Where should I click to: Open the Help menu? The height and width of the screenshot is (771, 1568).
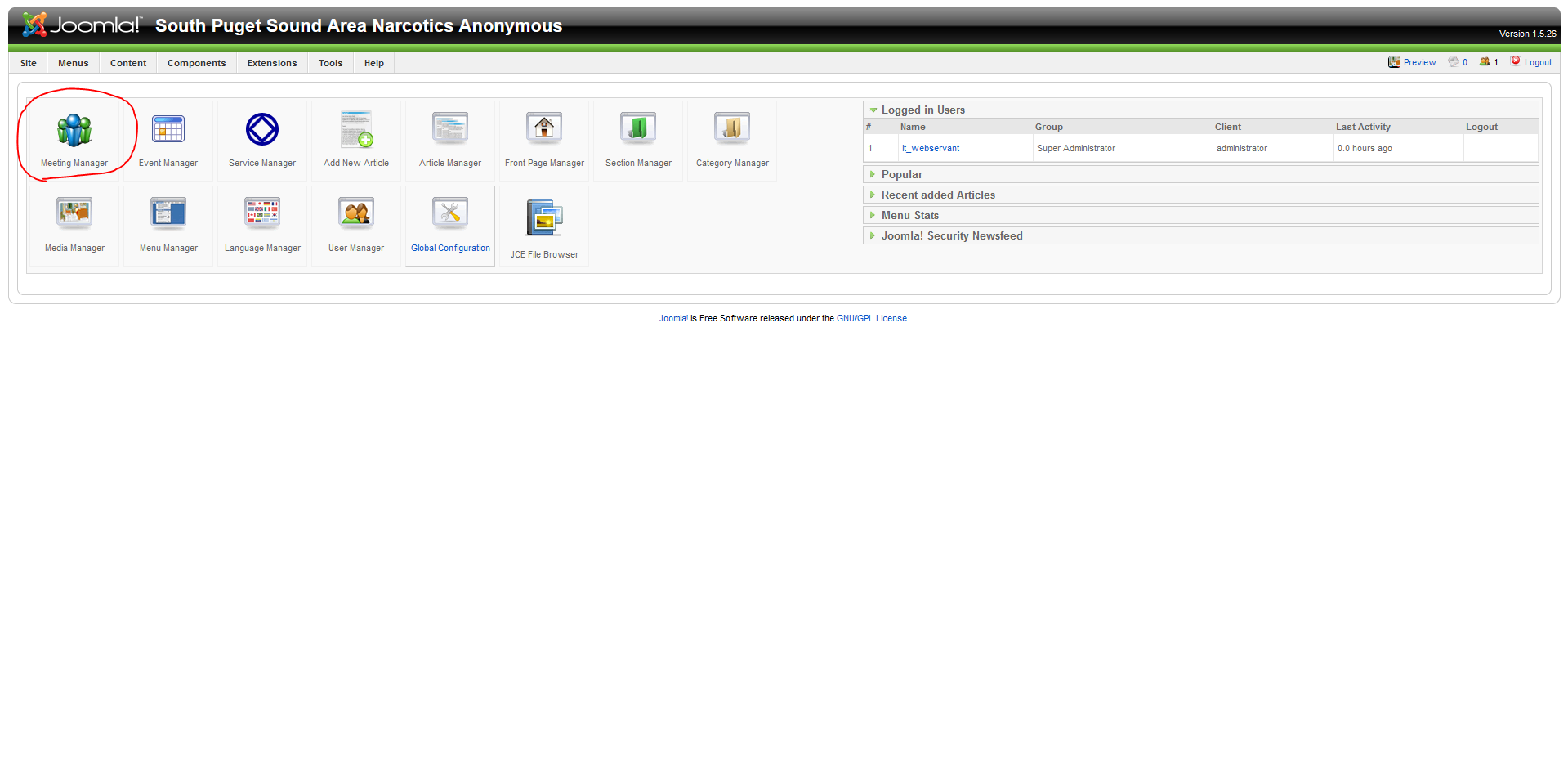(x=374, y=63)
